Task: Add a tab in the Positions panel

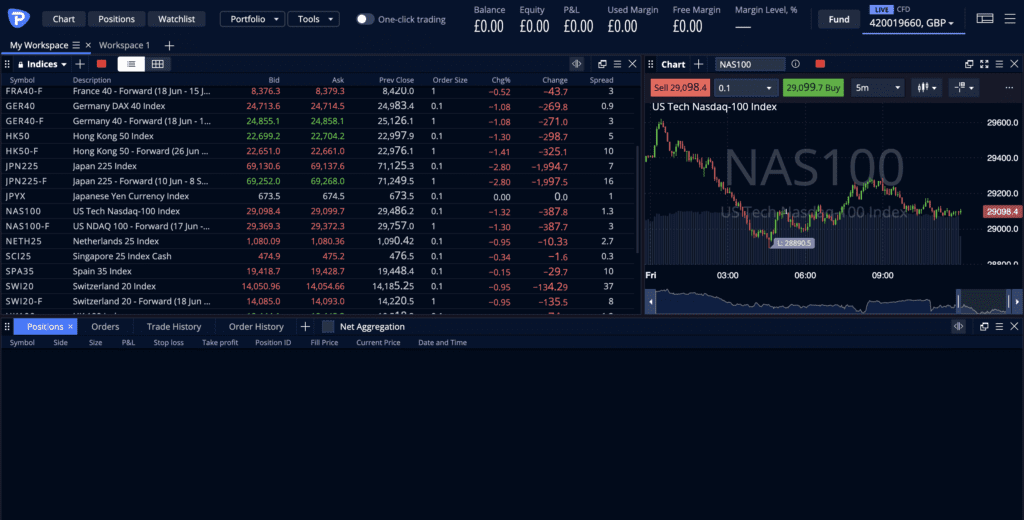Action: 305,327
